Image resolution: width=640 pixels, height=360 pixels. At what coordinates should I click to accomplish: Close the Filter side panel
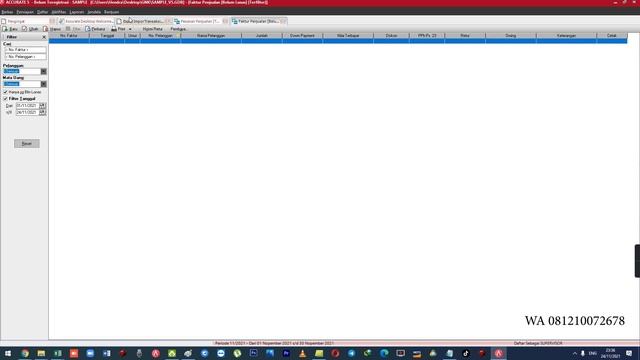pyautogui.click(x=44, y=37)
